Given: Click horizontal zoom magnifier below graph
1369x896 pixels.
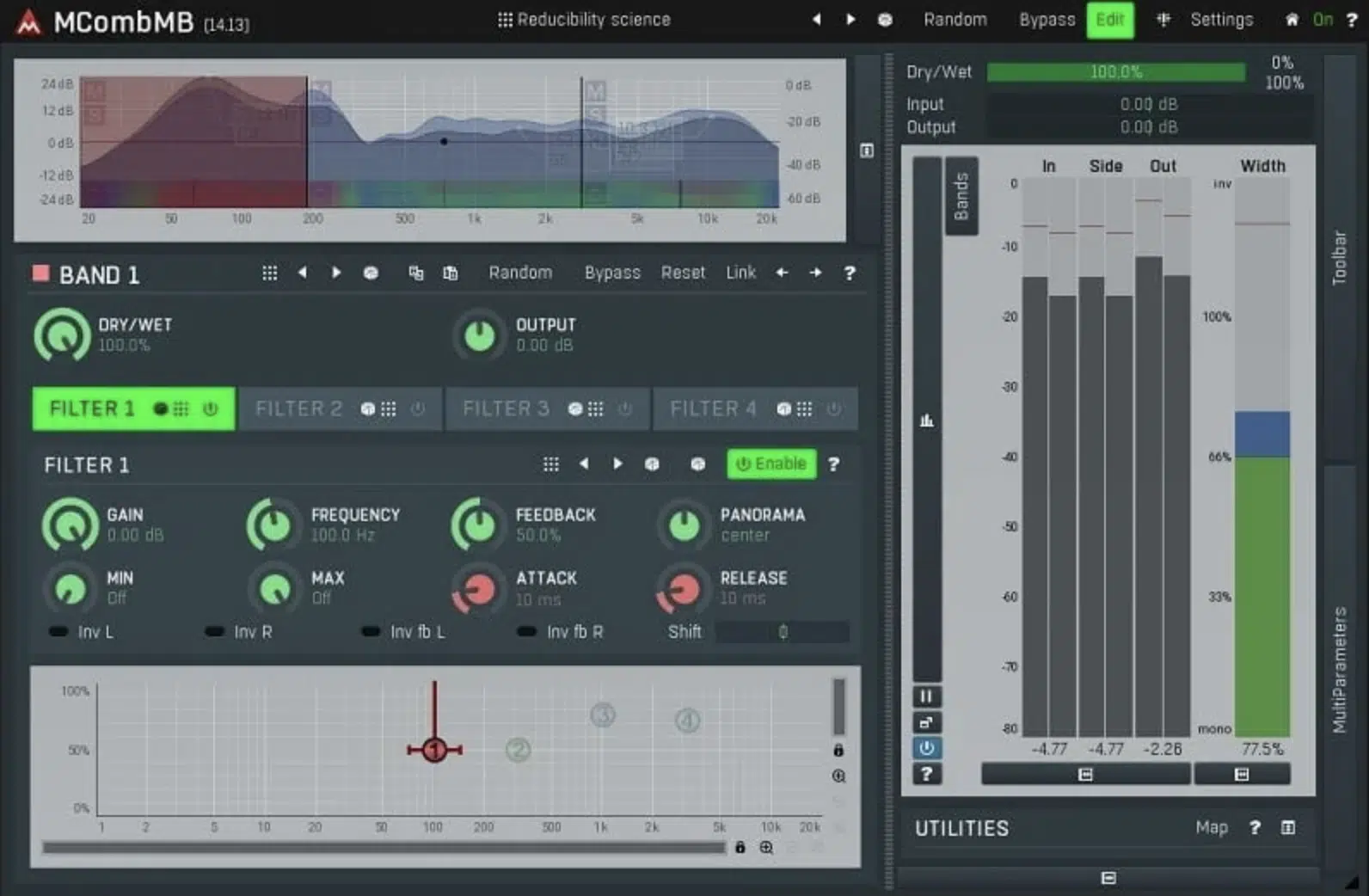Looking at the screenshot, I should pos(766,848).
